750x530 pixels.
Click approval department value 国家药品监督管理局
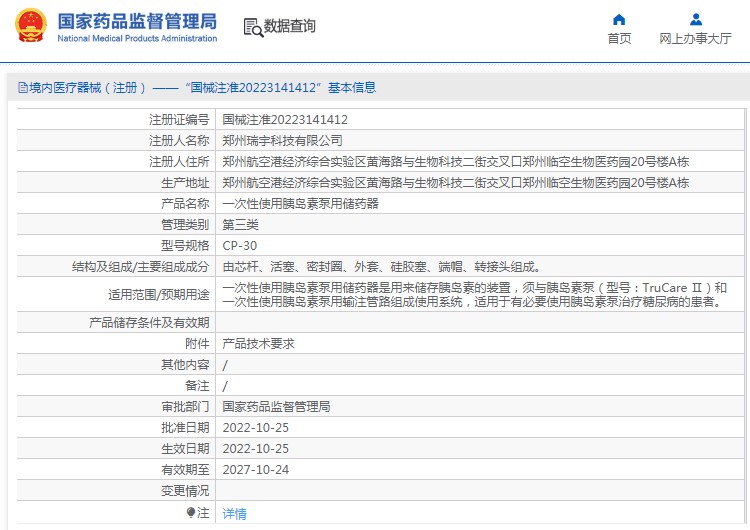[x=276, y=407]
